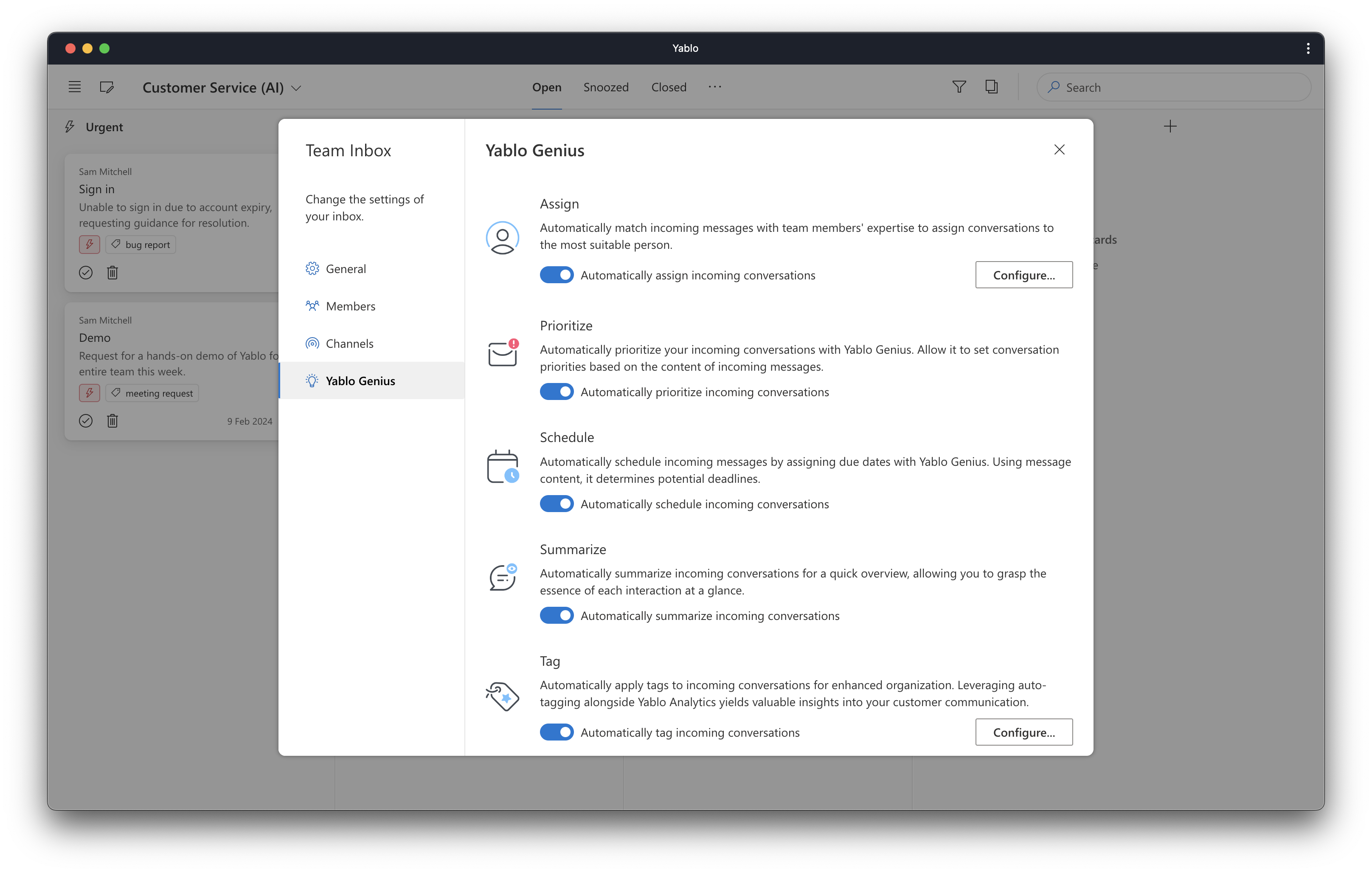The height and width of the screenshot is (873, 1372).
Task: Toggle automatically prioritize incoming conversations
Action: click(x=557, y=392)
